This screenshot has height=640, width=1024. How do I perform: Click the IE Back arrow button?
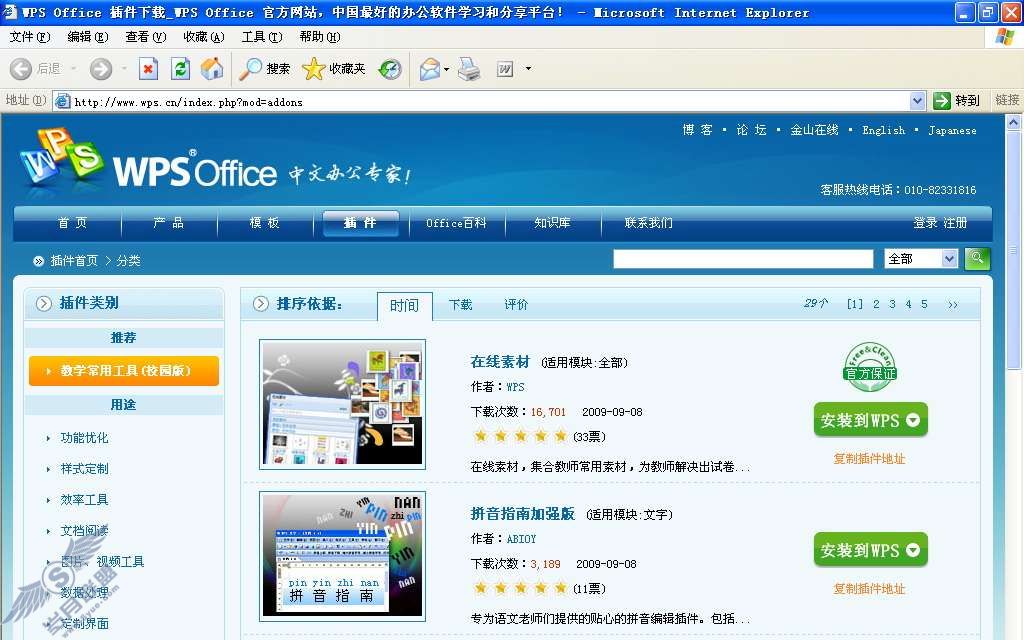click(x=21, y=69)
